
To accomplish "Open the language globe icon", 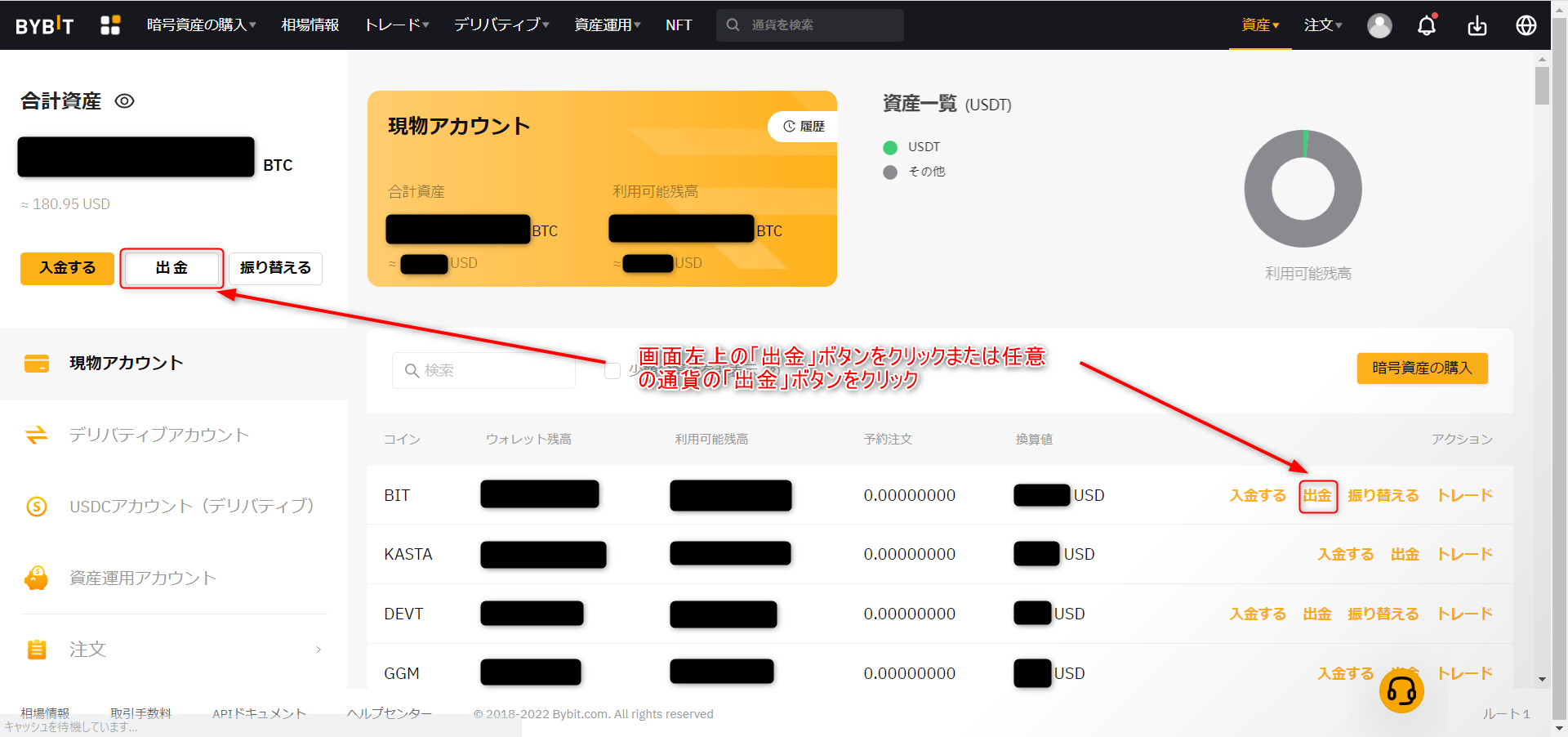I will 1526,25.
